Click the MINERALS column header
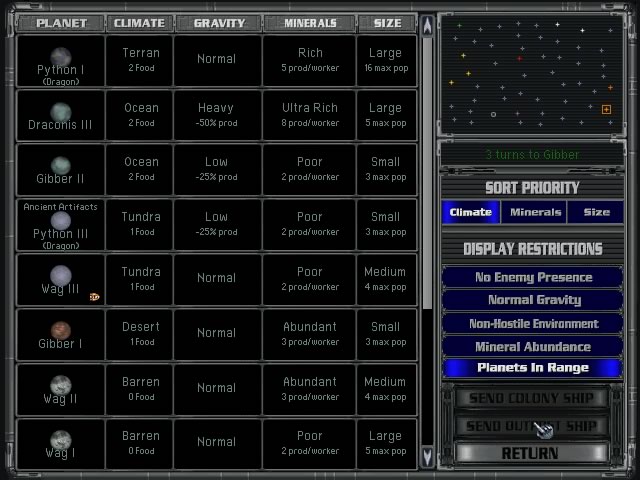Screen dimensions: 640x480 click(310, 23)
